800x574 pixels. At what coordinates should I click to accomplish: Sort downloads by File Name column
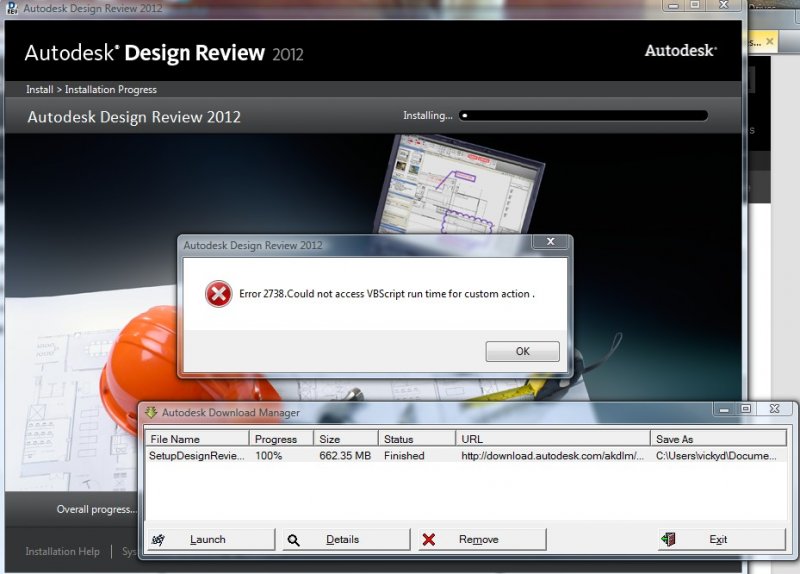pyautogui.click(x=197, y=439)
